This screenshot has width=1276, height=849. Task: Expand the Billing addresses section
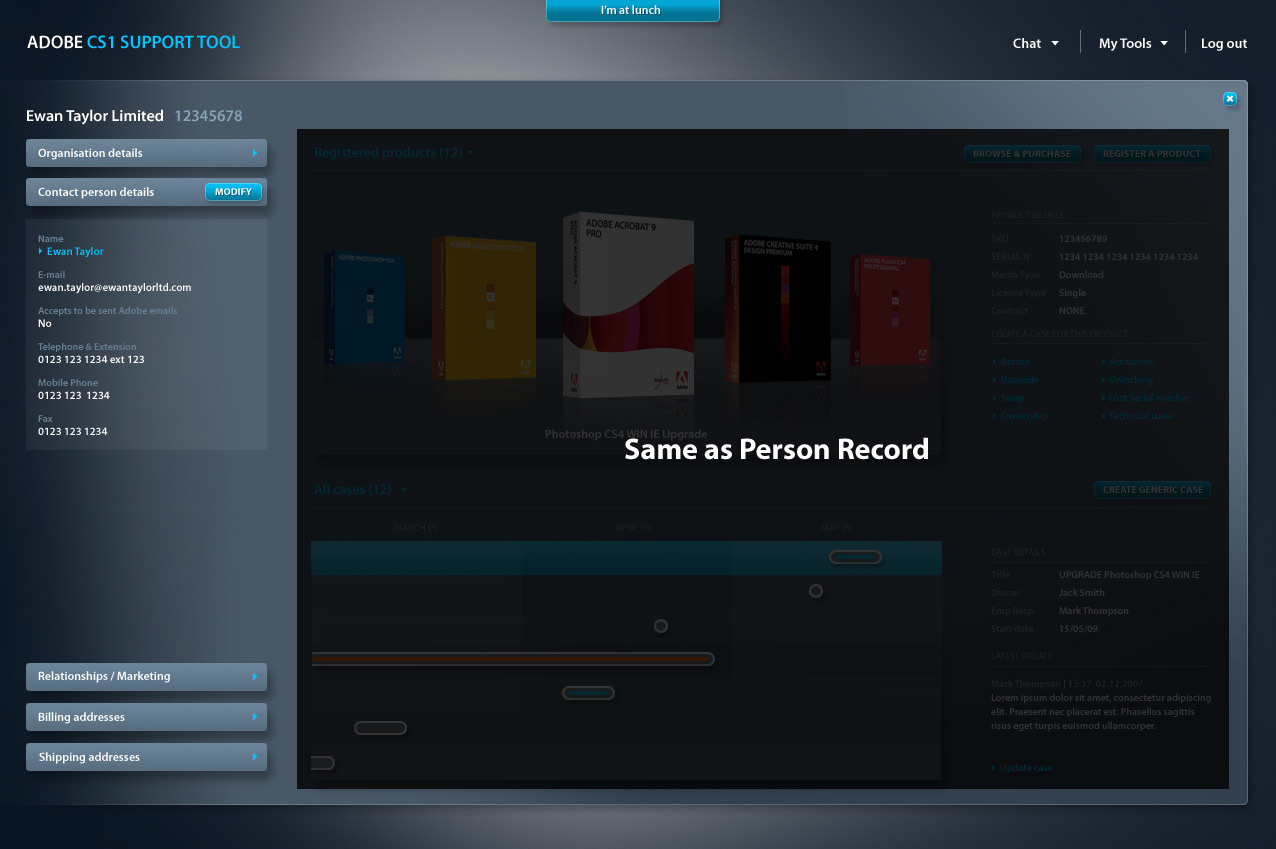pyautogui.click(x=146, y=717)
